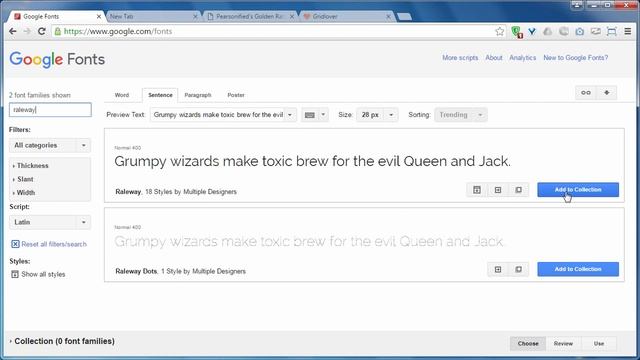Viewport: 640px width, 360px height.
Task: Open New to Google Fonts? link
Action: click(576, 58)
